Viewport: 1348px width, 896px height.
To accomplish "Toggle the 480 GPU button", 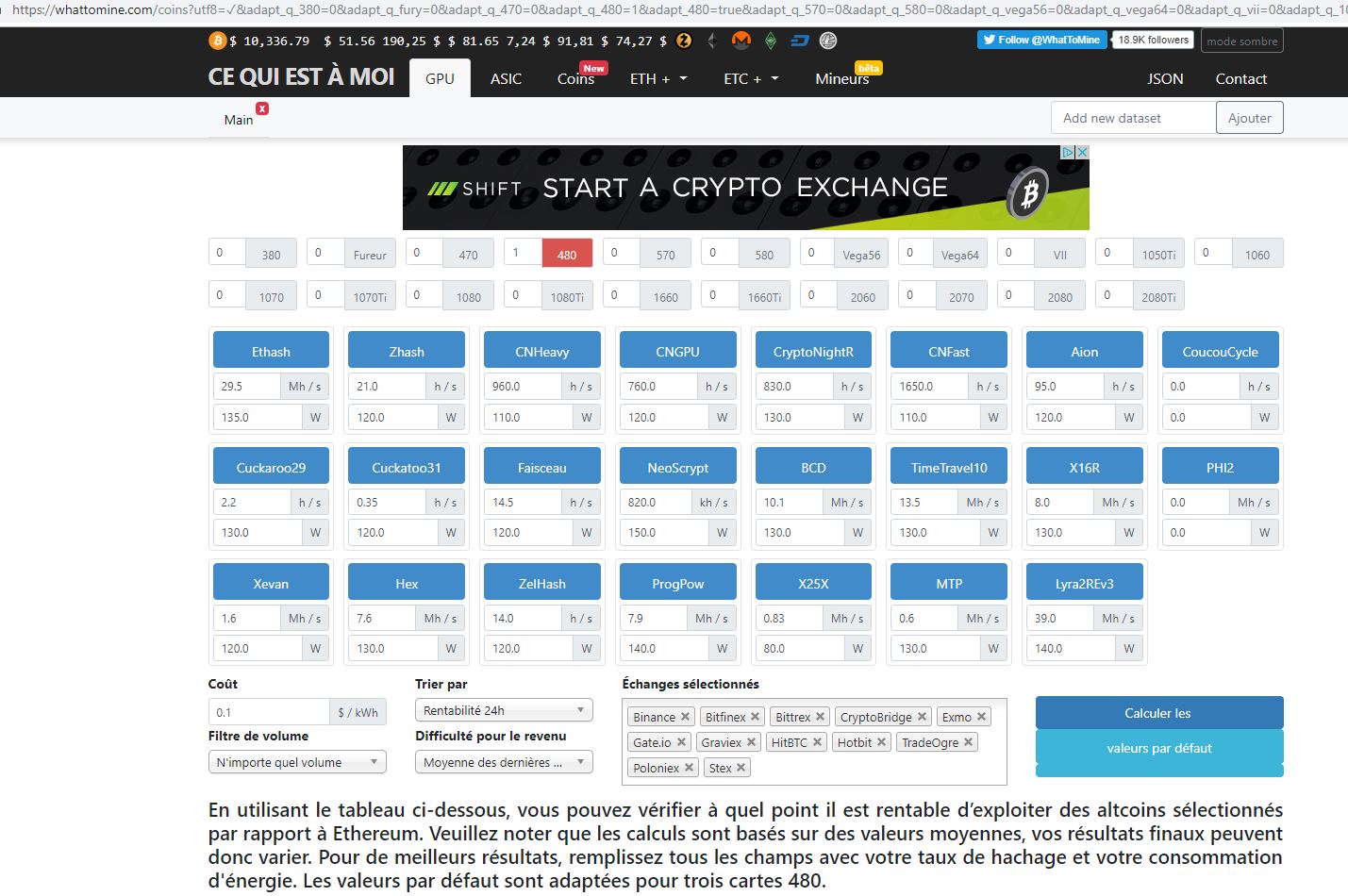I will click(x=566, y=254).
